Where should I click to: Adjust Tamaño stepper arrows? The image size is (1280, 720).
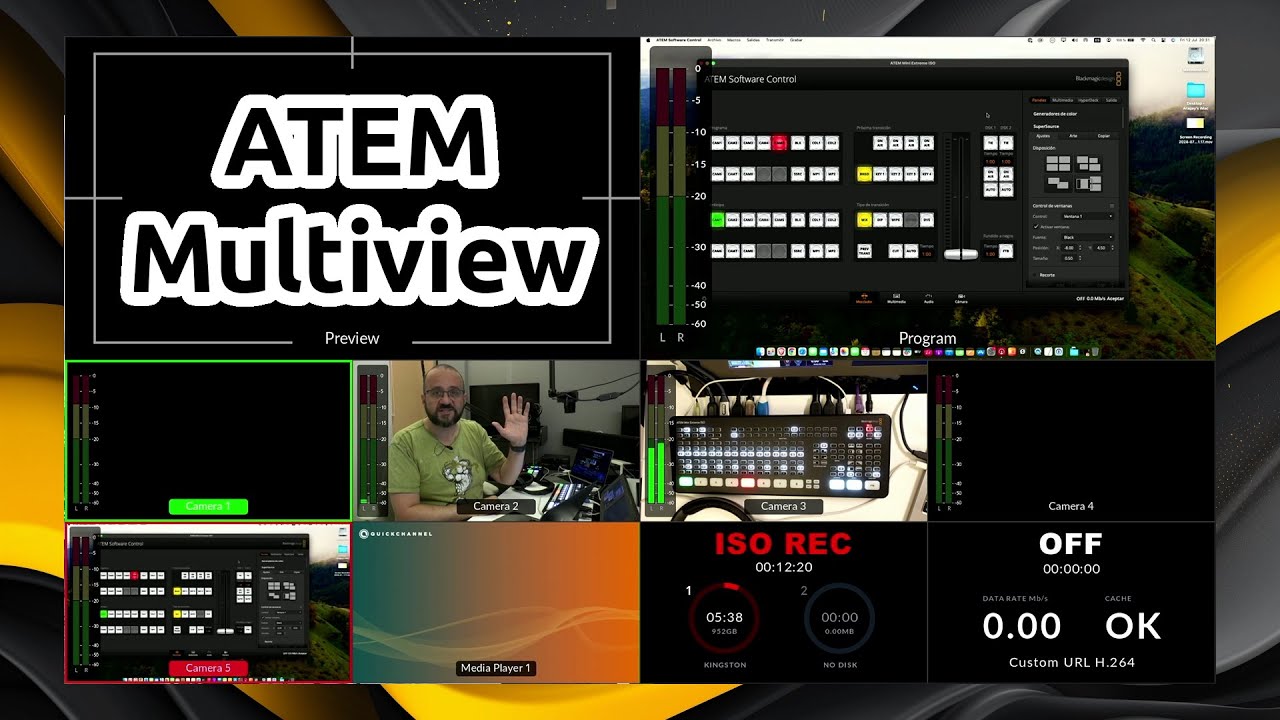click(x=1080, y=258)
